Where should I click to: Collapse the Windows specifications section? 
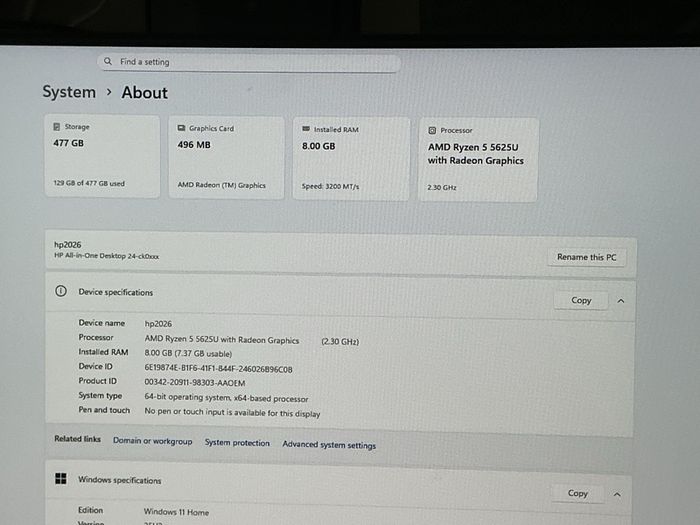coord(617,495)
